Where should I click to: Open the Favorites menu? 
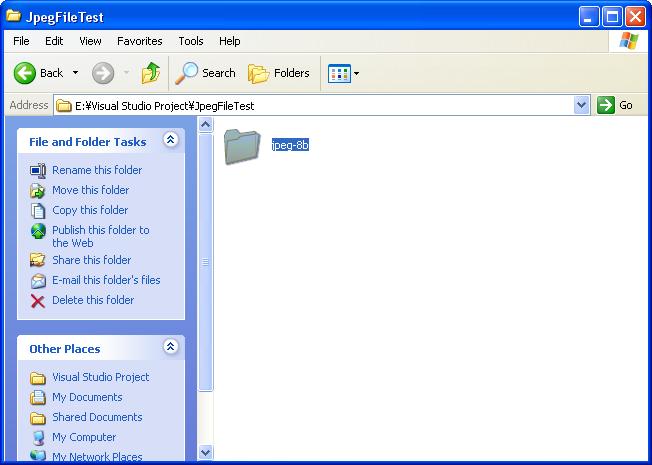click(139, 41)
